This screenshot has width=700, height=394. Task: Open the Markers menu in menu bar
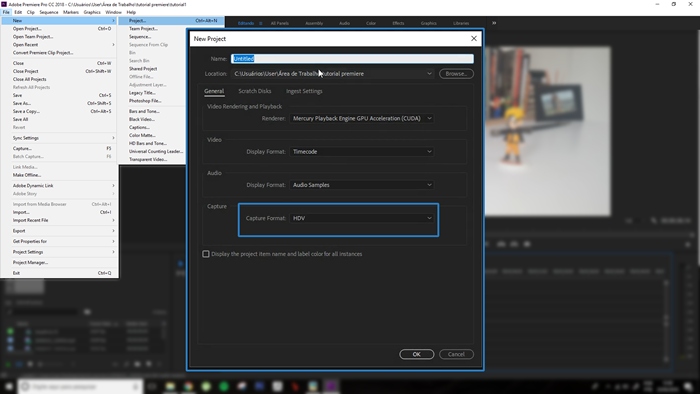coord(71,12)
